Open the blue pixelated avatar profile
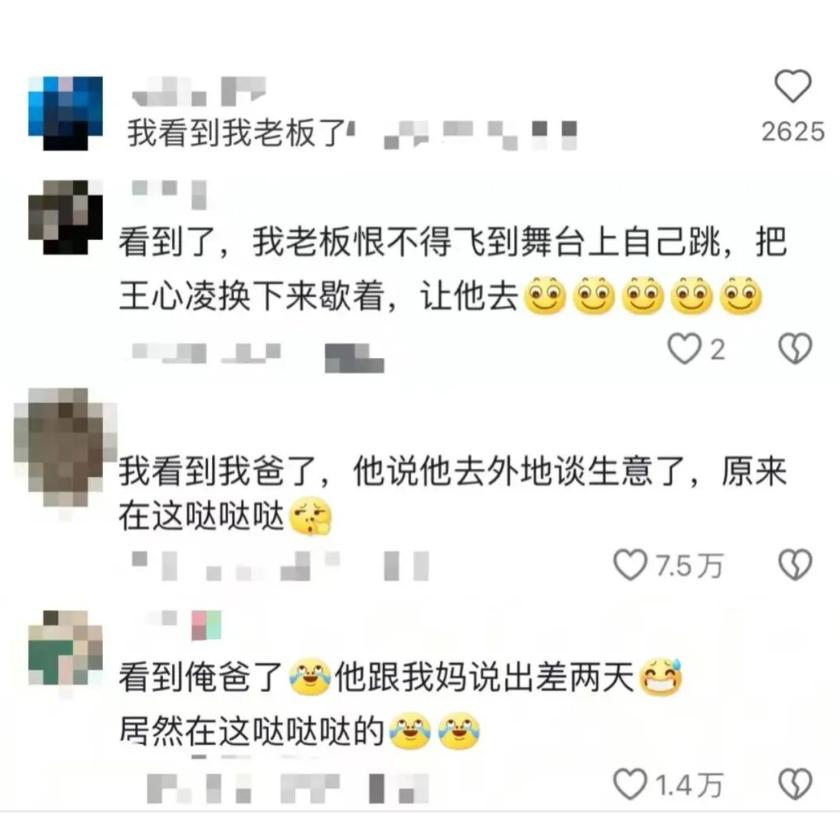Screen dimensions: 840x813 [x=65, y=113]
